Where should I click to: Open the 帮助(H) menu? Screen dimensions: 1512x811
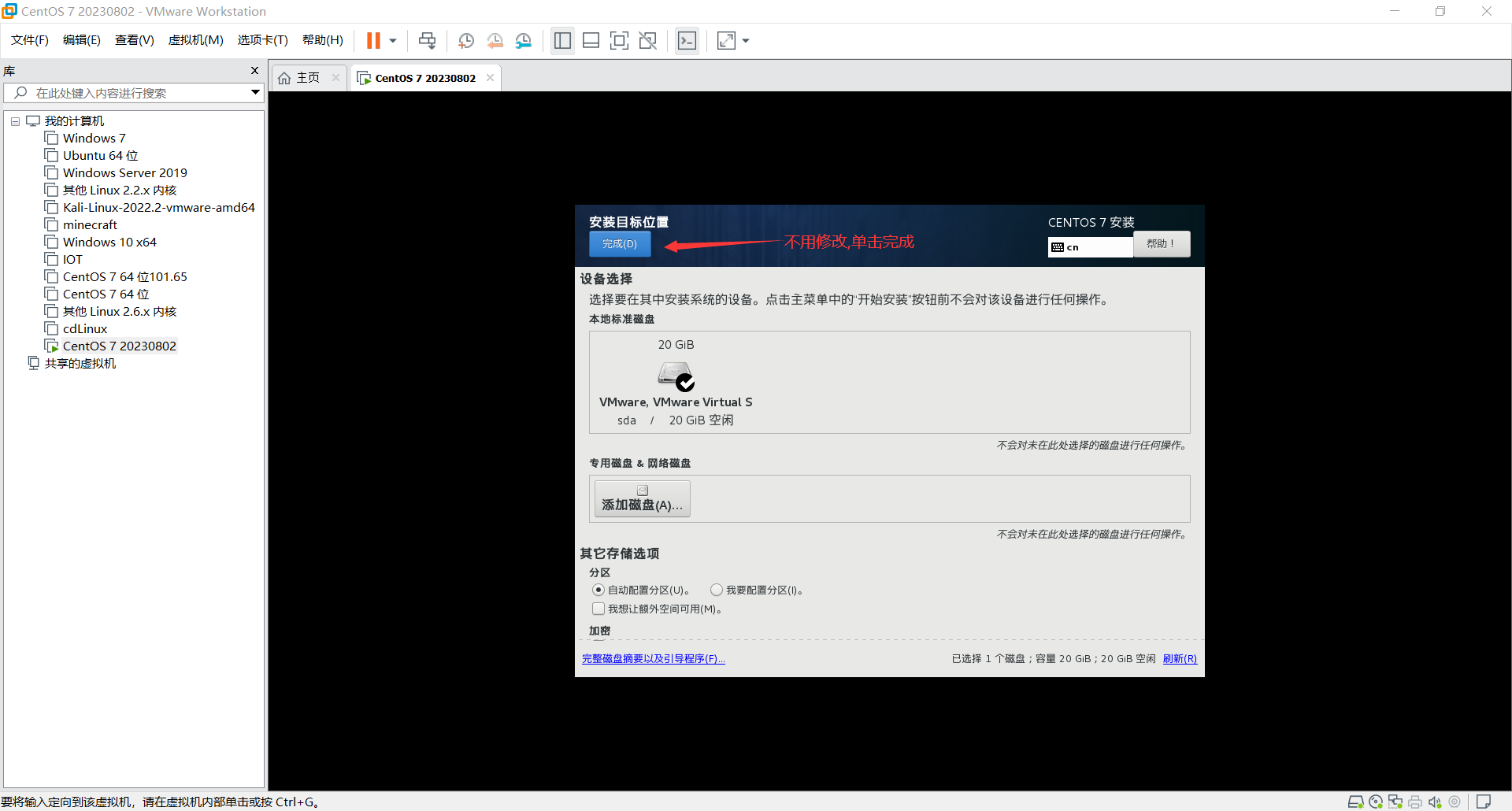point(322,40)
